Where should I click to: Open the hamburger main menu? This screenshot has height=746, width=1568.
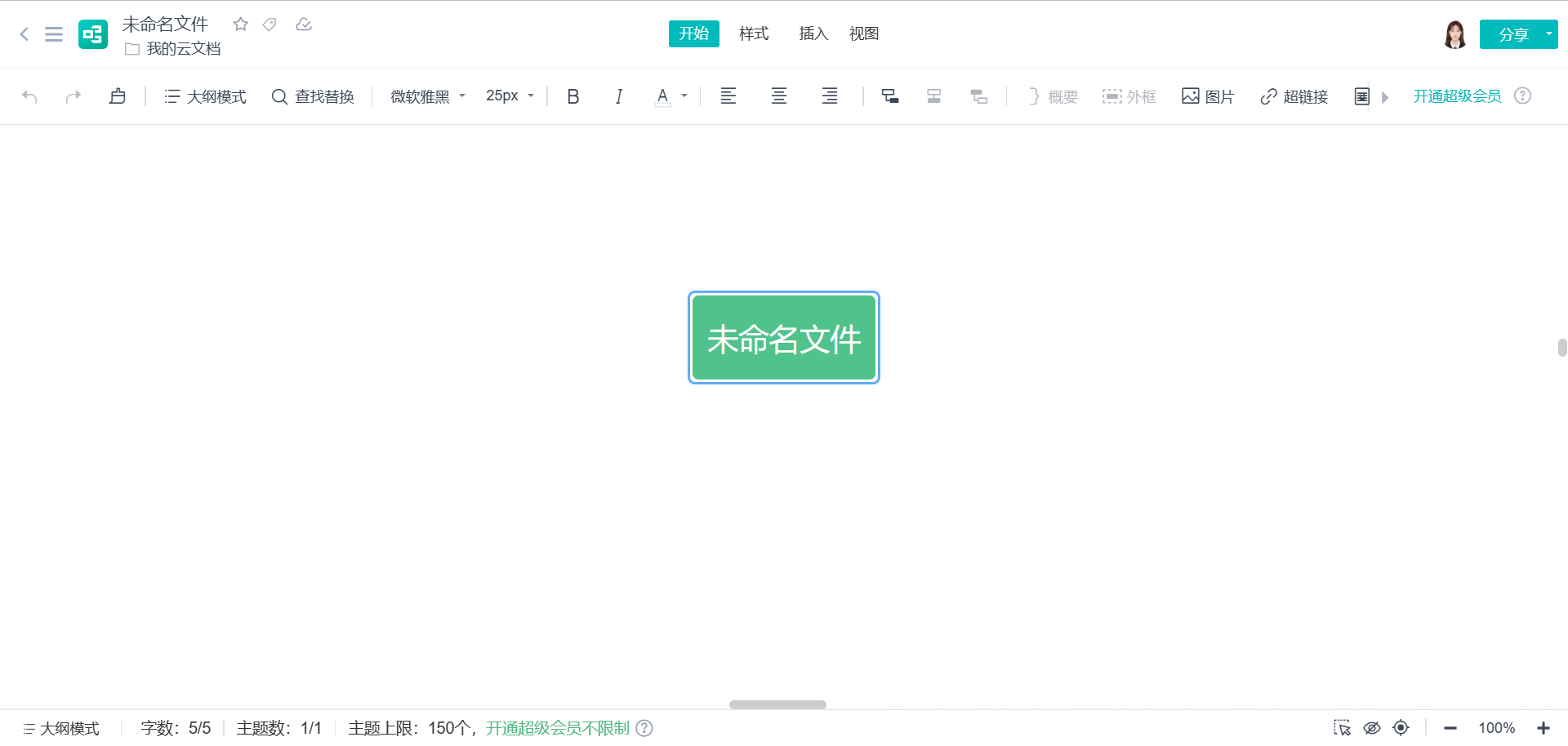(54, 34)
